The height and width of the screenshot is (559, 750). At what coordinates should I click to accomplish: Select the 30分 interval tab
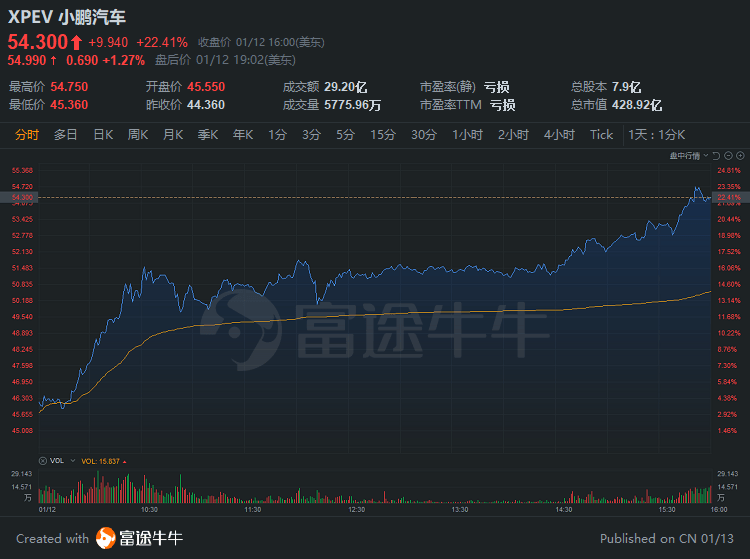(x=424, y=135)
